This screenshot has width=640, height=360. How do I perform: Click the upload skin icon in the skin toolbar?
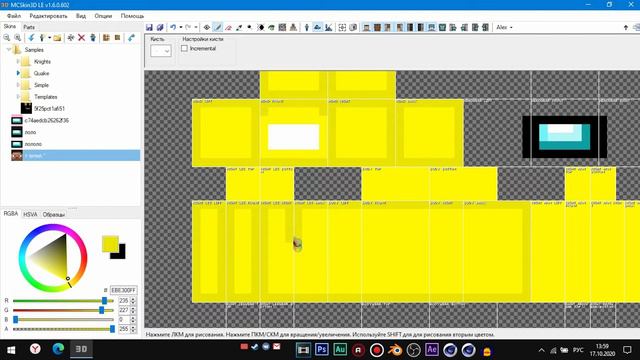(x=131, y=38)
